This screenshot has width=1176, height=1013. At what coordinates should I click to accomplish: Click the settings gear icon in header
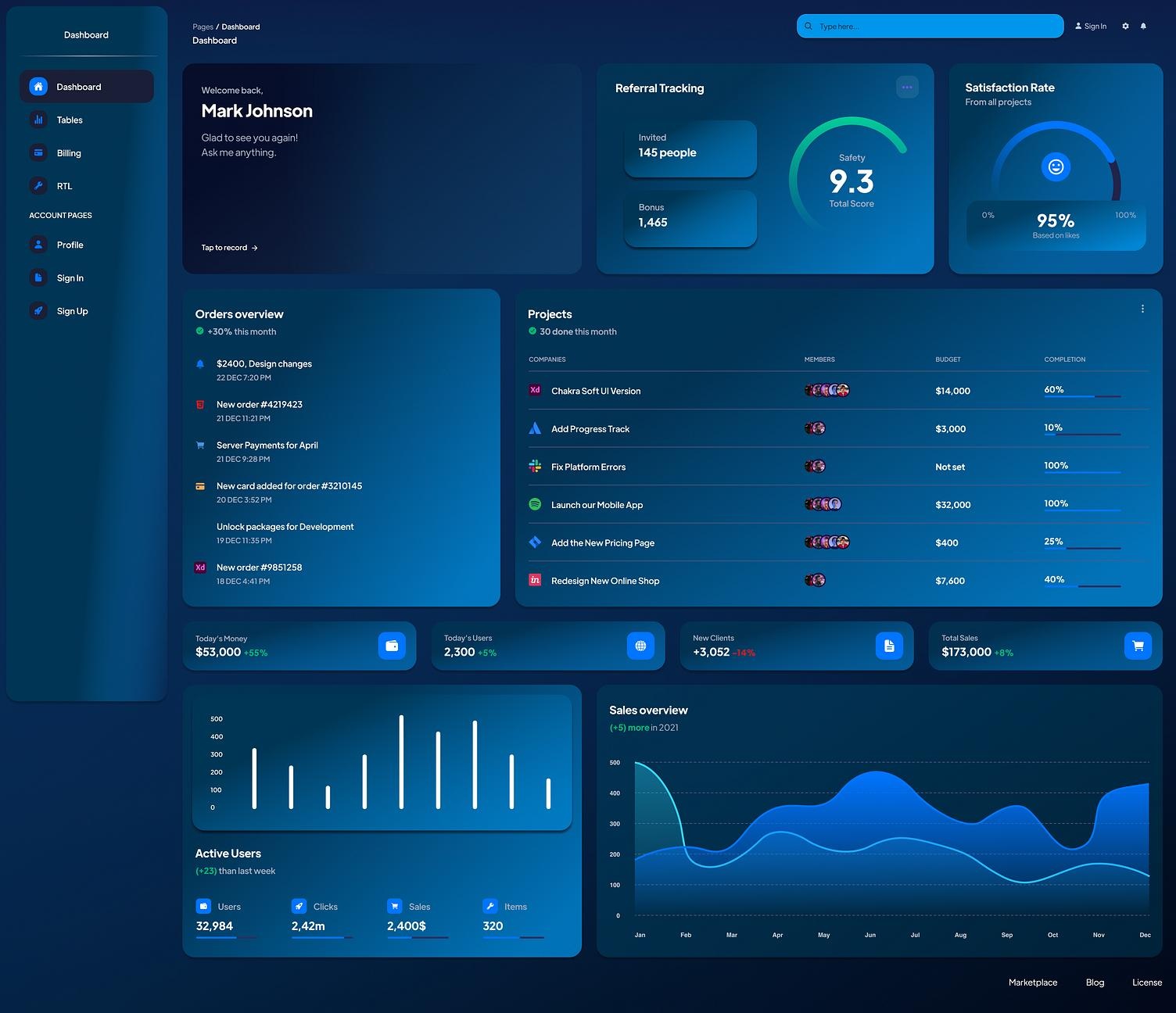[x=1125, y=27]
